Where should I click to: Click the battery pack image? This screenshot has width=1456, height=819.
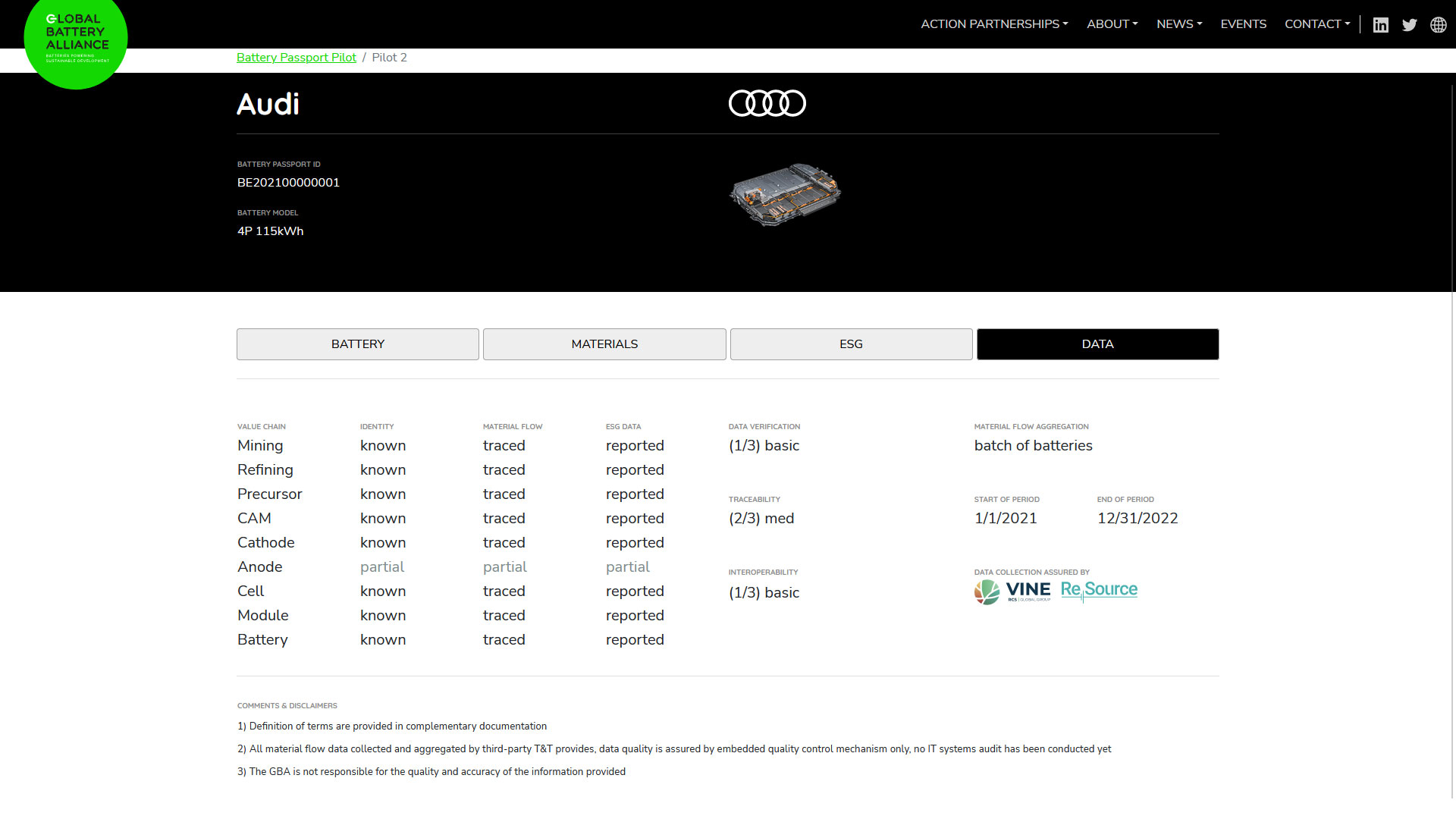point(785,195)
